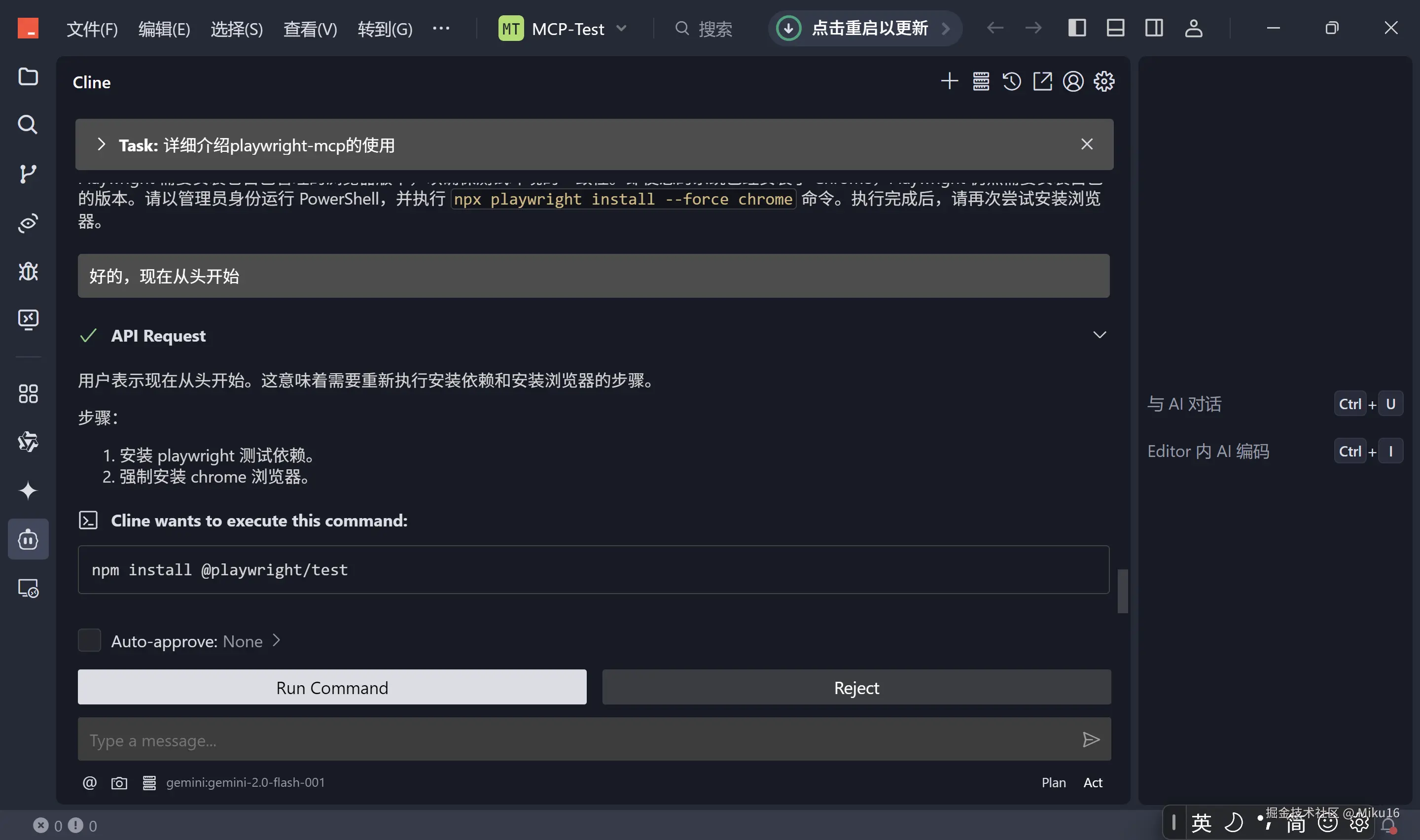Expand the Task header chevron
This screenshot has height=840, width=1420.
coord(101,144)
